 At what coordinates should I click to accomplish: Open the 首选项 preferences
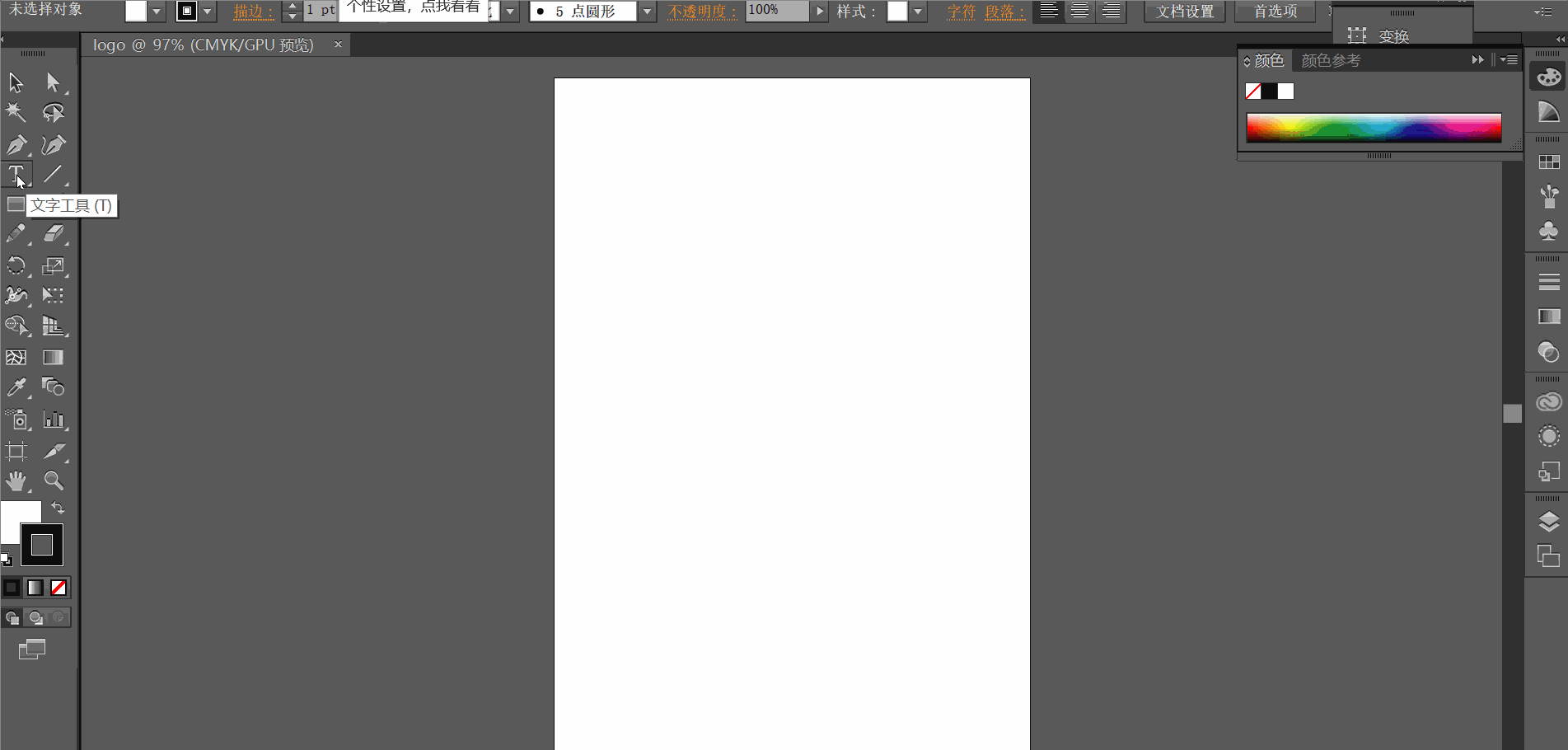pyautogui.click(x=1274, y=12)
